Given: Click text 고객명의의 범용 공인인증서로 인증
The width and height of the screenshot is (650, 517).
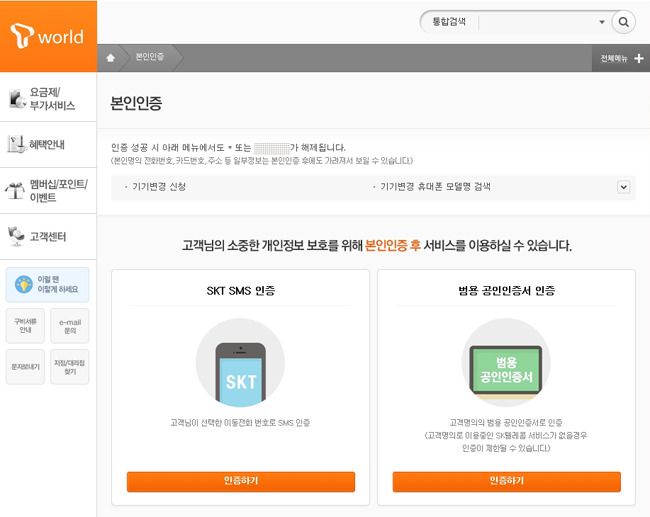Looking at the screenshot, I should click(506, 422).
